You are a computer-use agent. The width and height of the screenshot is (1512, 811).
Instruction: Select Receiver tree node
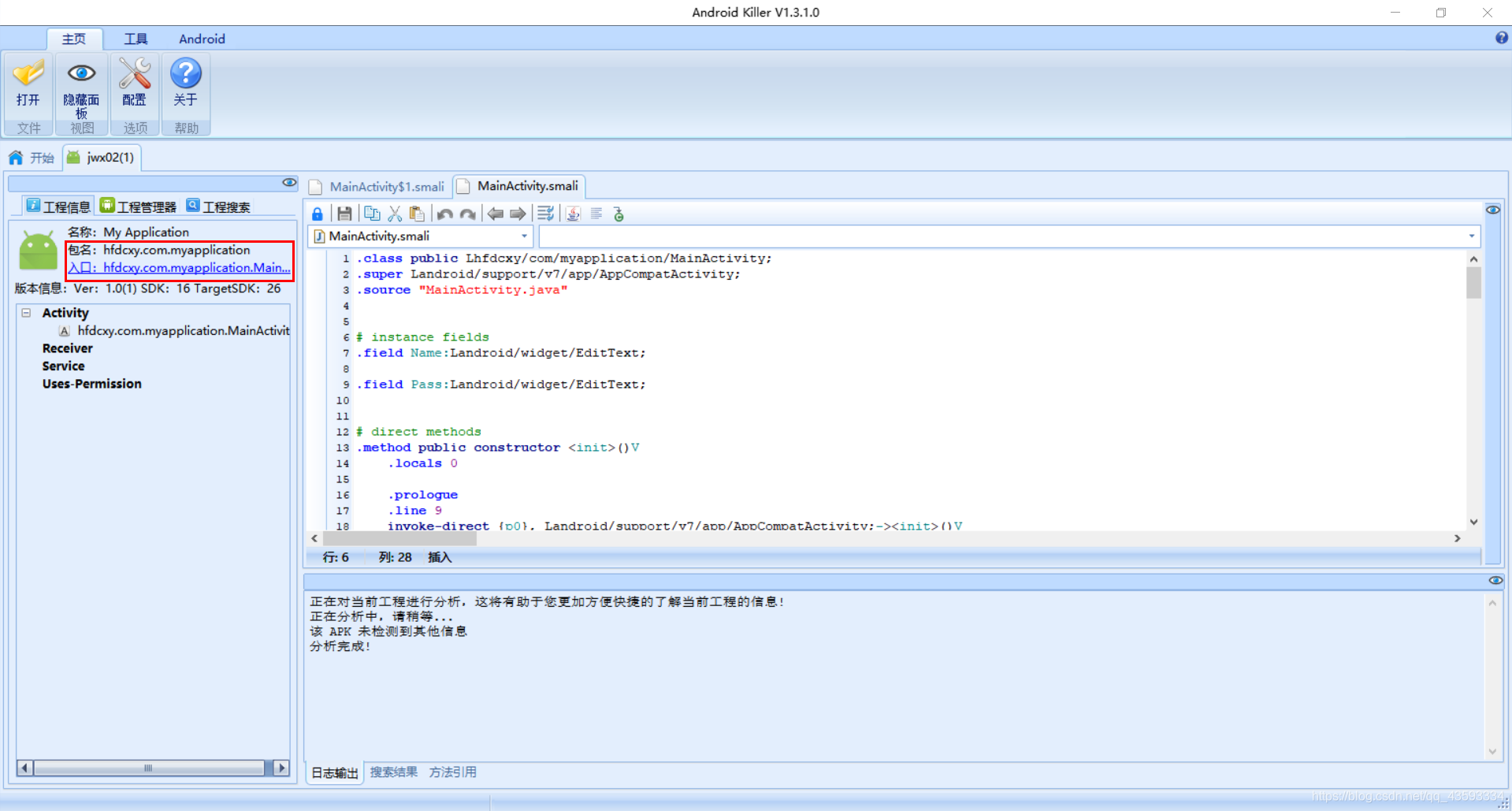point(67,348)
